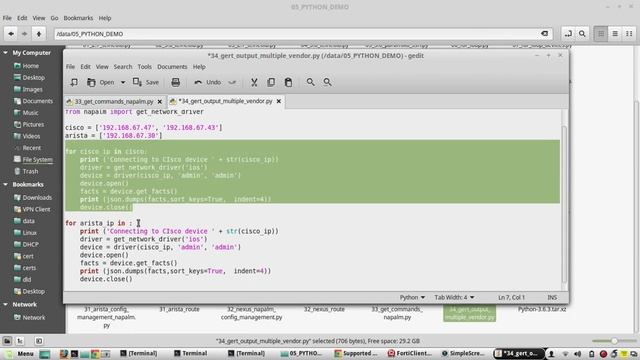Image resolution: width=640 pixels, height=360 pixels.
Task: Open gedit's Documents menu
Action: [172, 67]
